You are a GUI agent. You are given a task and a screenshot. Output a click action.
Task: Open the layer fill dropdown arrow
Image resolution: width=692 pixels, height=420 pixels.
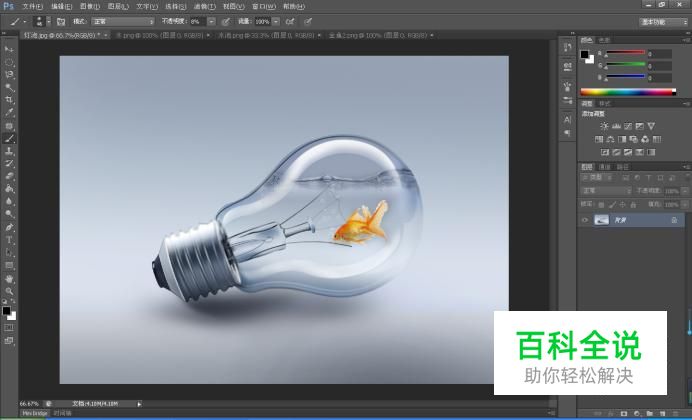pos(684,205)
